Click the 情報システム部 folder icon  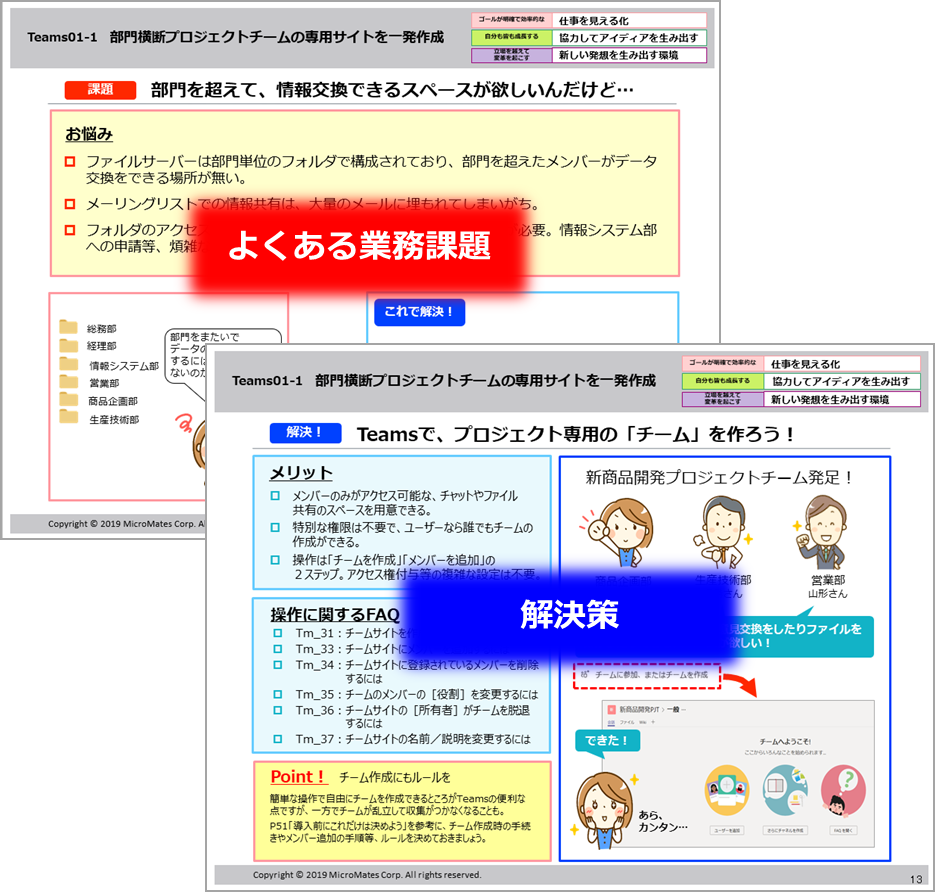[68, 364]
